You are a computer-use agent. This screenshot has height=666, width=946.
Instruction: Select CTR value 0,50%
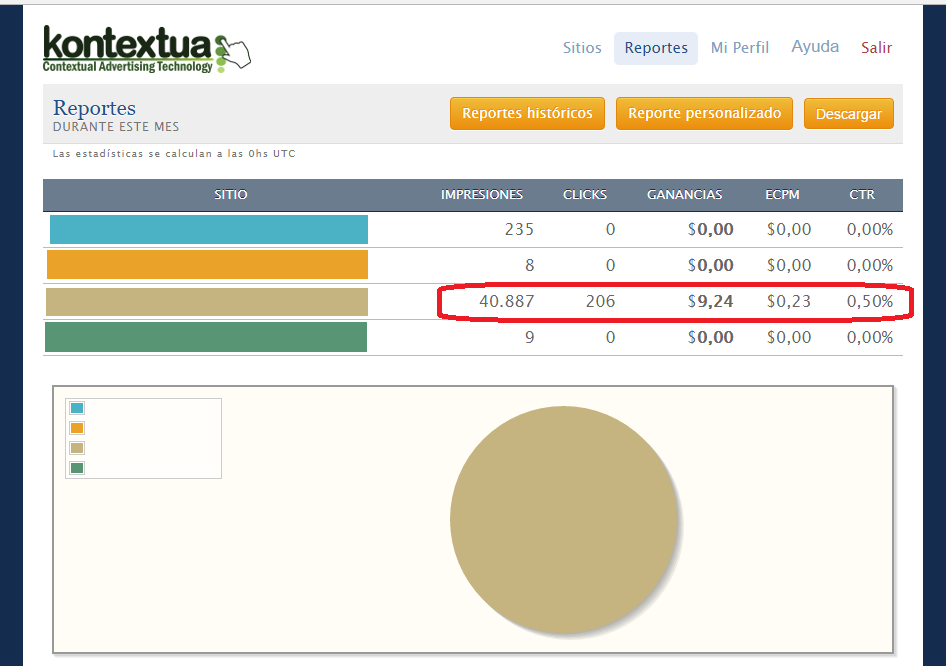pos(869,301)
